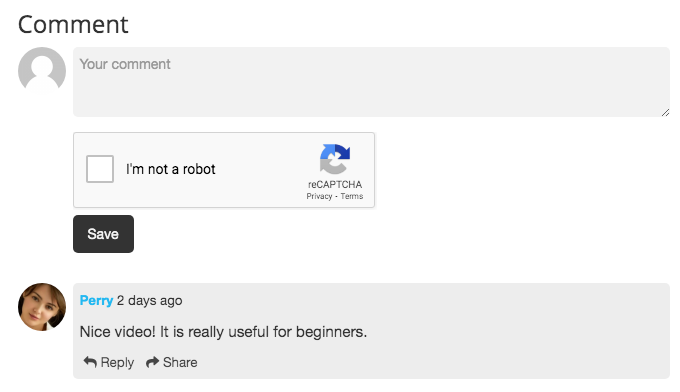Click the "I'm not a robot" label

tap(170, 169)
